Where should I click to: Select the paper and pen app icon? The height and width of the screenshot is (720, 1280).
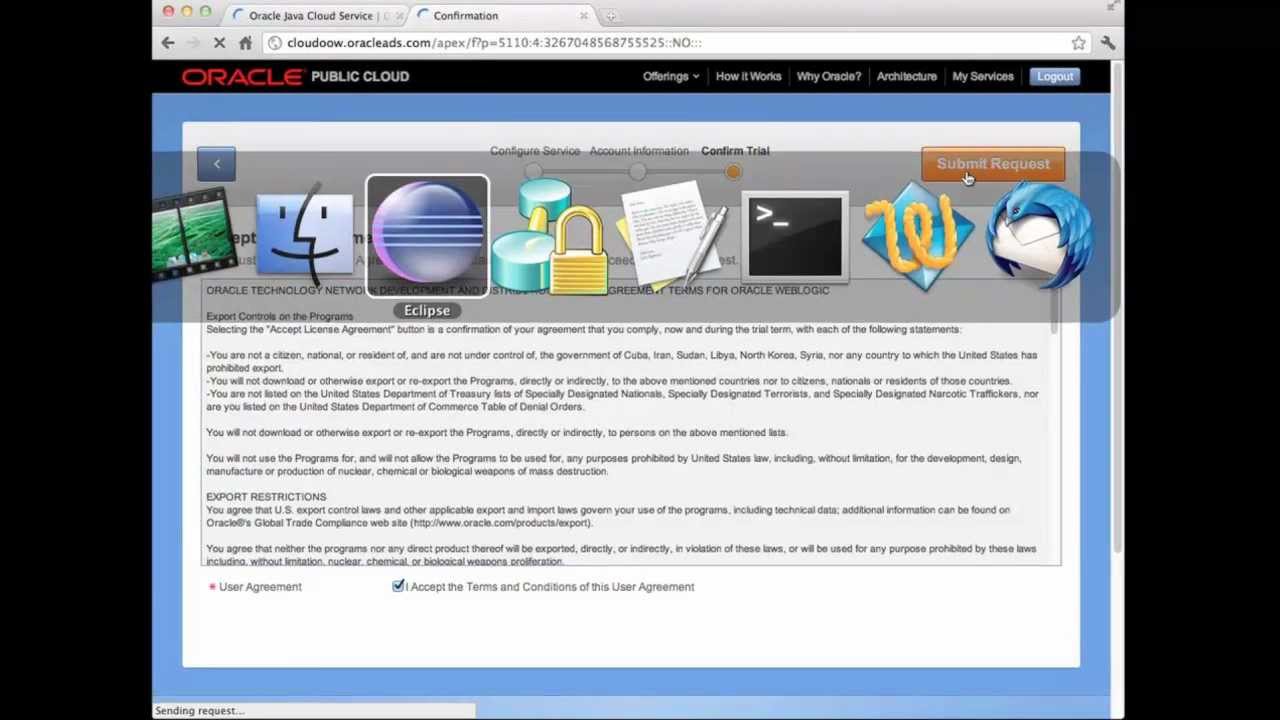coord(673,236)
